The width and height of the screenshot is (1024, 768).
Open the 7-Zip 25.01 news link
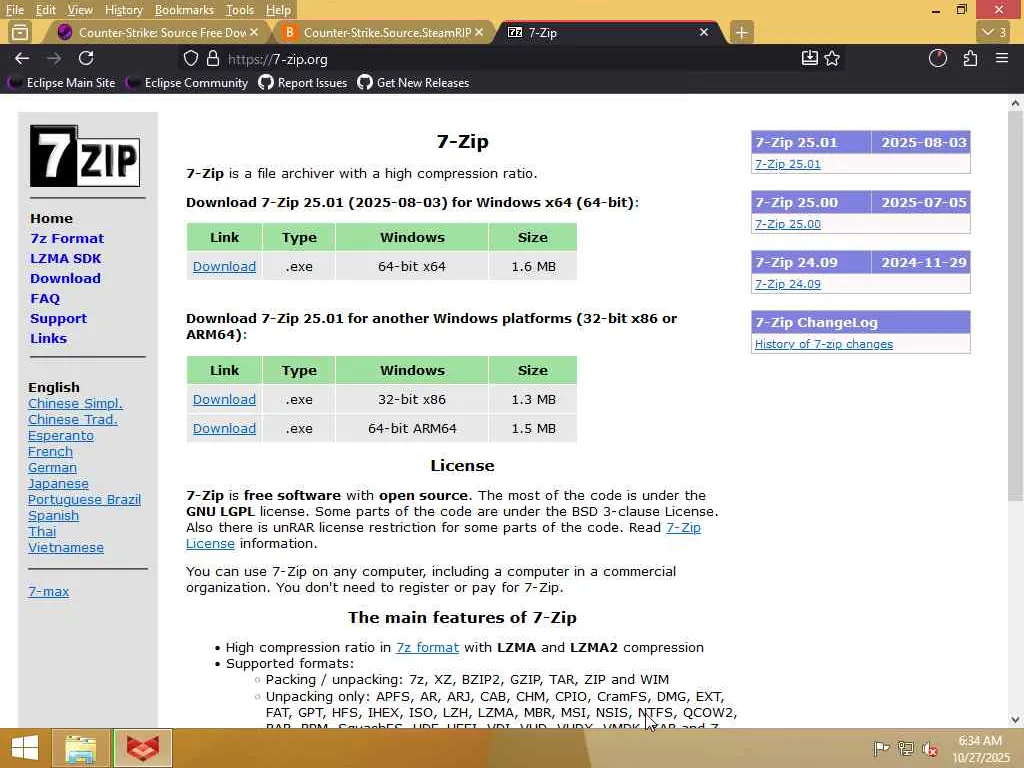point(788,164)
